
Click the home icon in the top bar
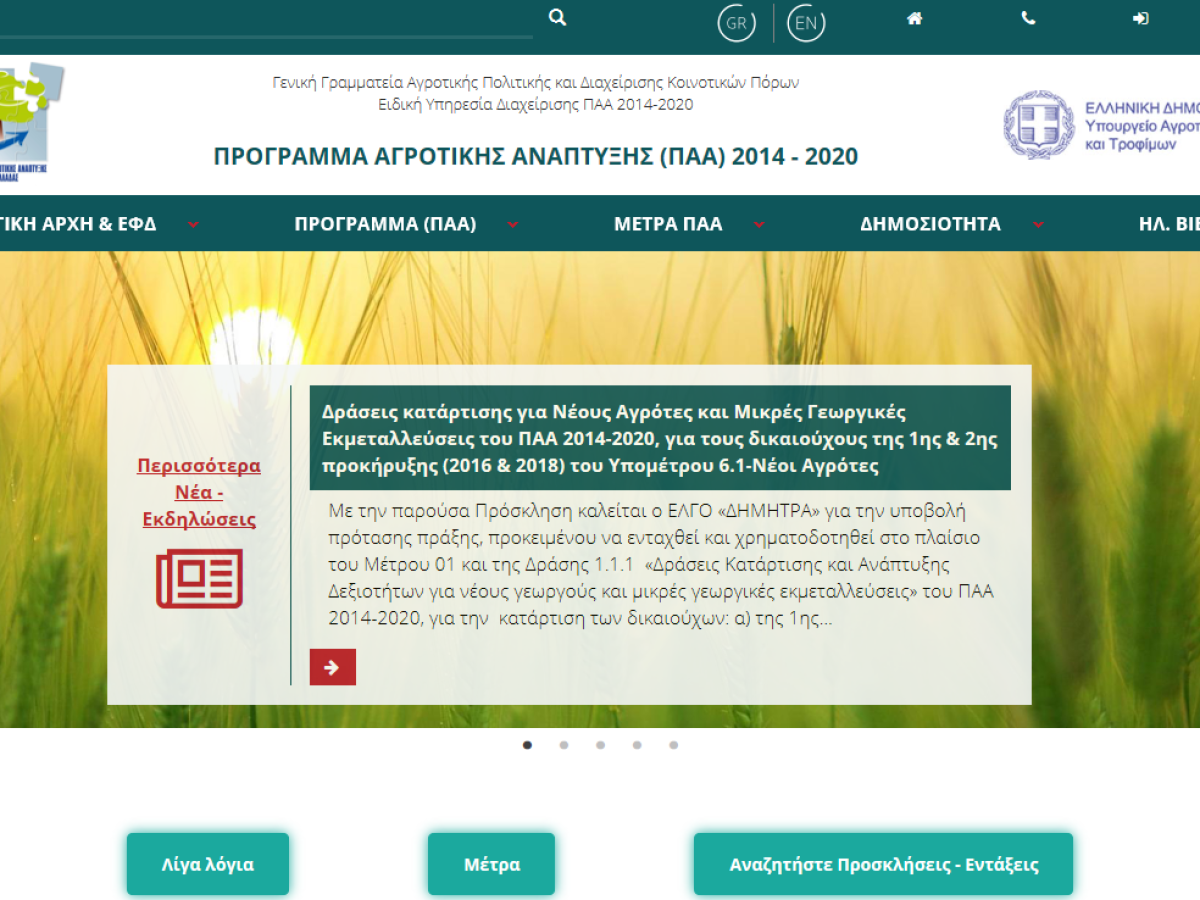pos(914,17)
